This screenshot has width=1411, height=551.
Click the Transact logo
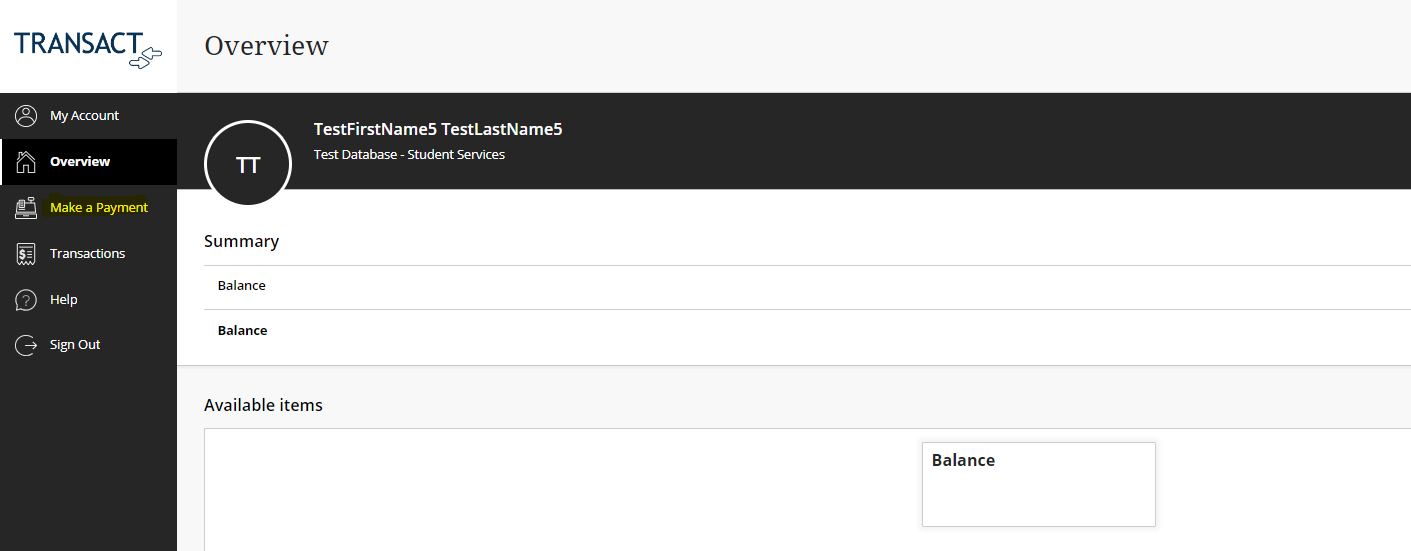point(88,47)
